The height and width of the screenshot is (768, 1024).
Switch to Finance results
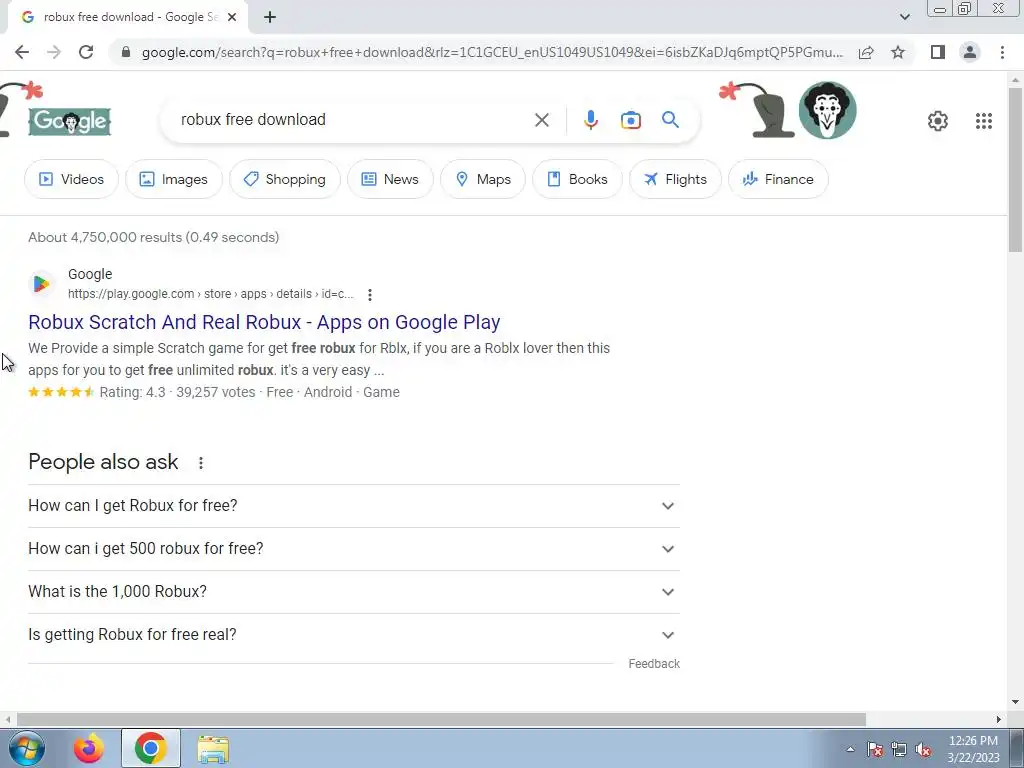778,179
